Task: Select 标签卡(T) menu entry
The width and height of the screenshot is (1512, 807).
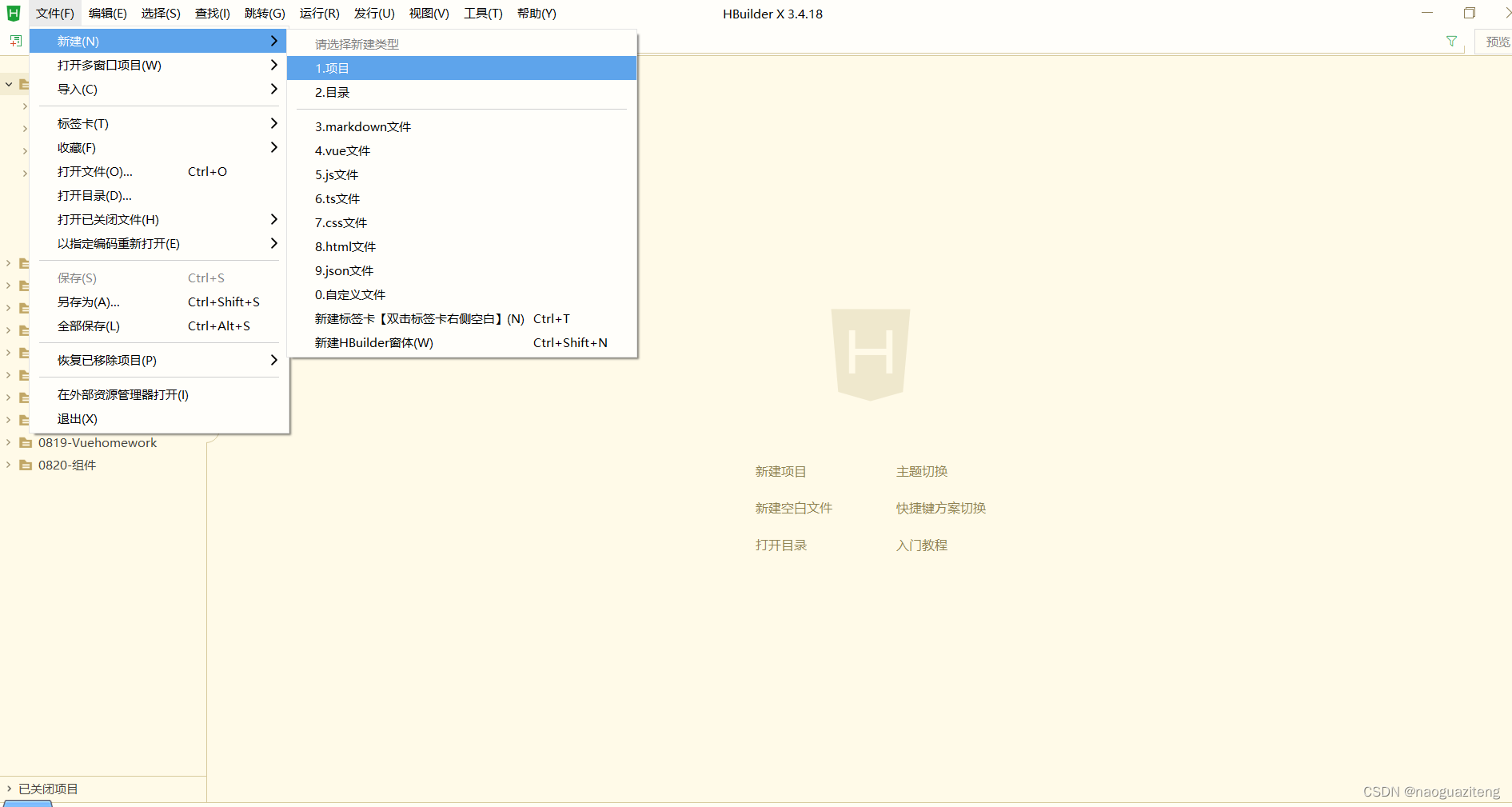Action: pos(158,123)
